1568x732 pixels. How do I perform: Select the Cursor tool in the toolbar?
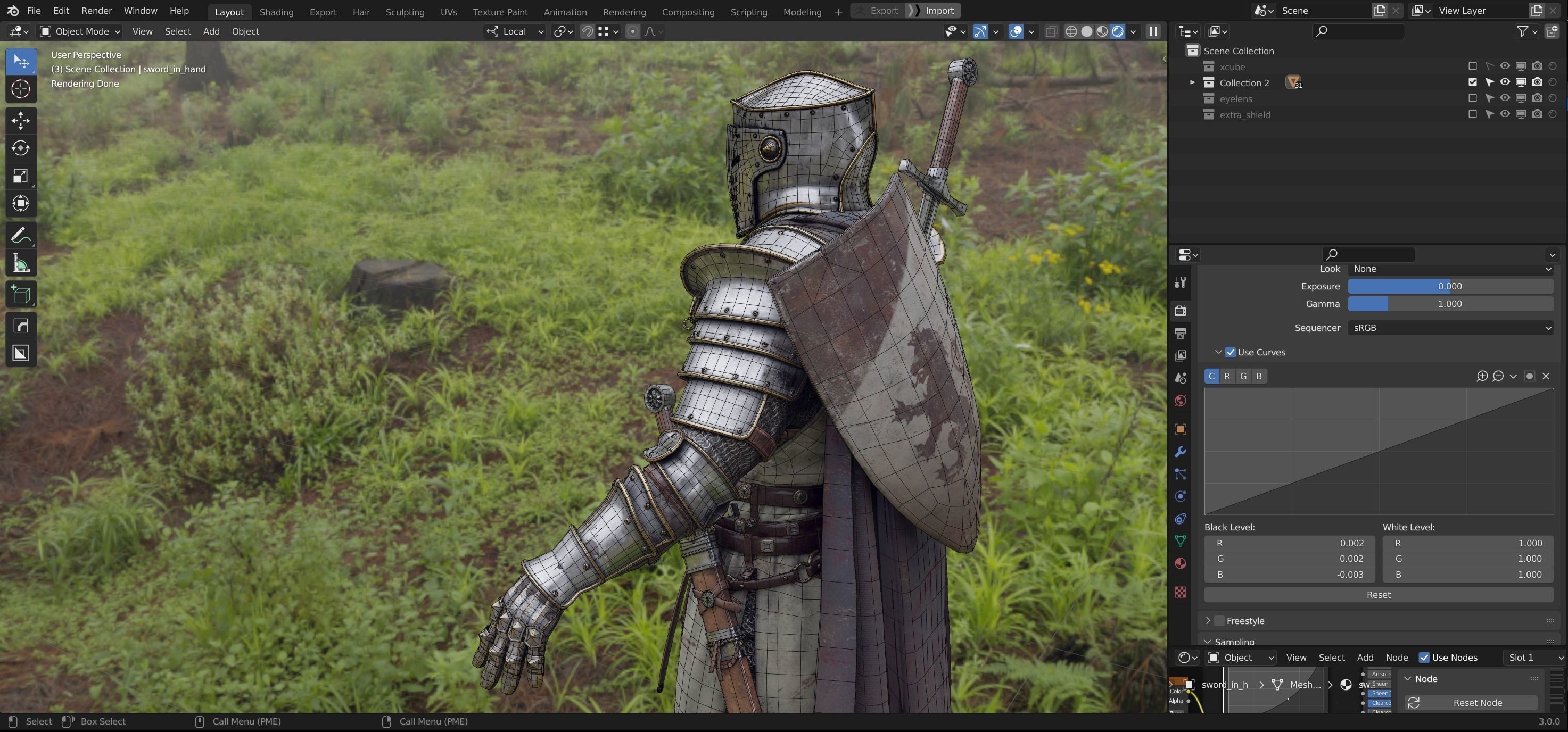(x=21, y=89)
